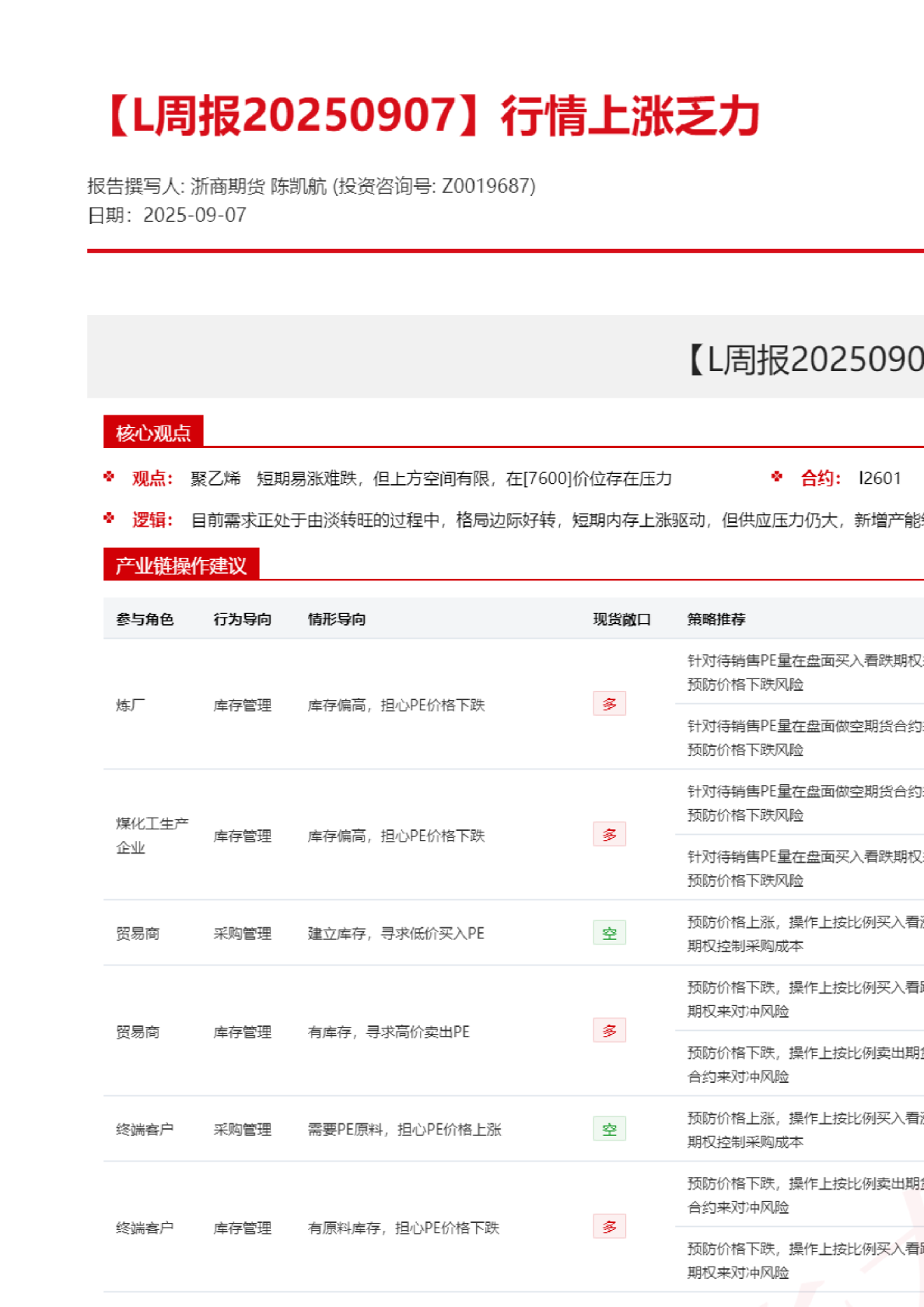Click the l2601 contract code

pos(880,478)
